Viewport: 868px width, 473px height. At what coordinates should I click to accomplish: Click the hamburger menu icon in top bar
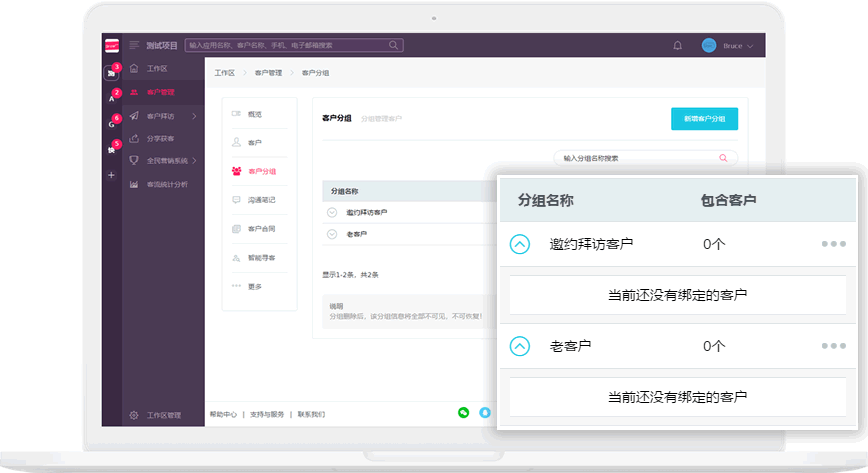tap(134, 45)
